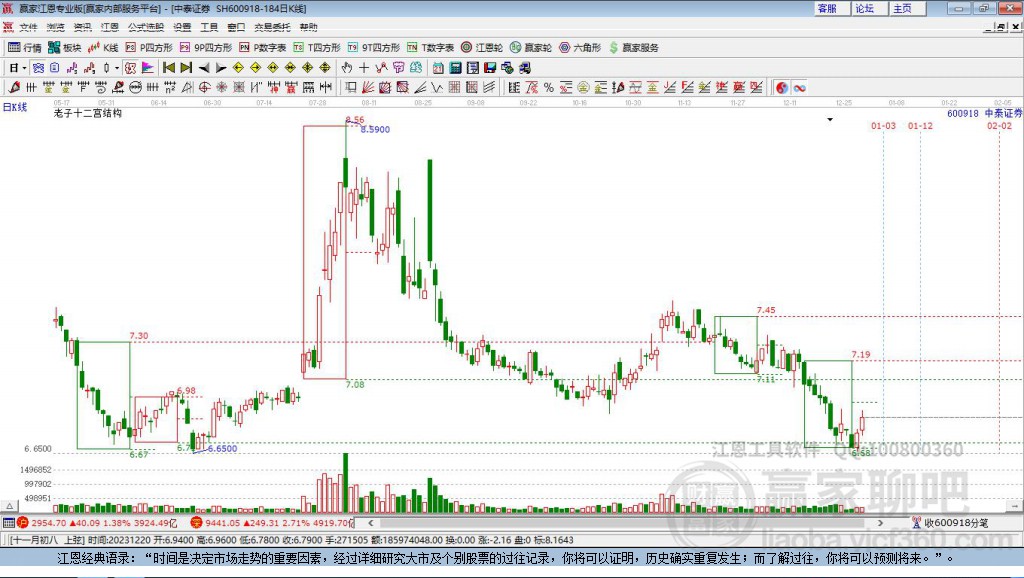Click the right arrow of horizontal scrollbar

(x=880, y=522)
